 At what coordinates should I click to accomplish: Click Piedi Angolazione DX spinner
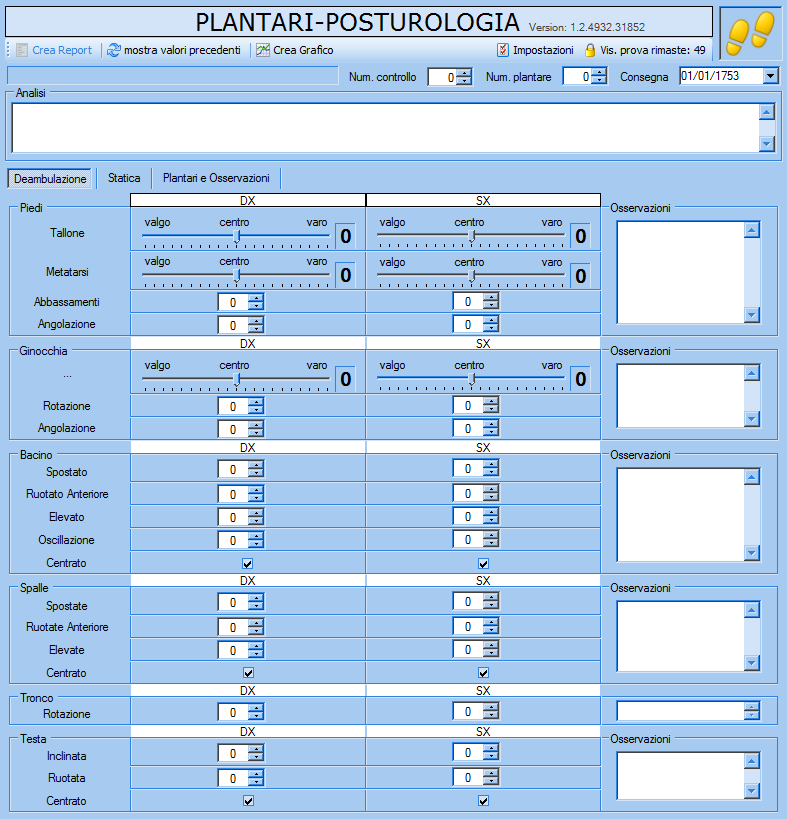click(241, 325)
